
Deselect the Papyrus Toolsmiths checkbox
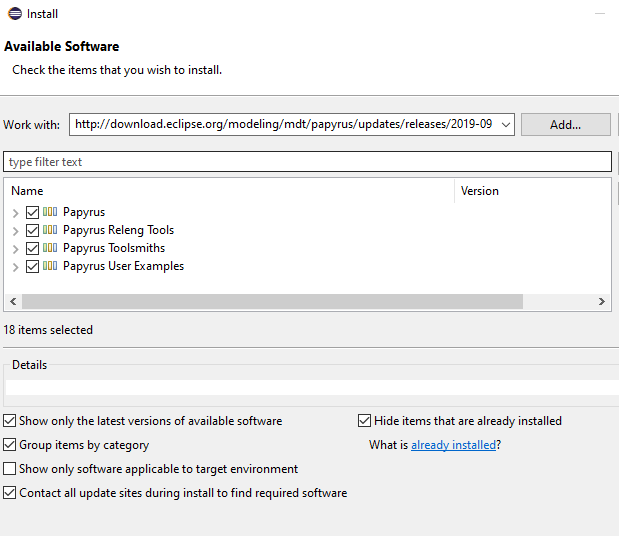pos(33,248)
